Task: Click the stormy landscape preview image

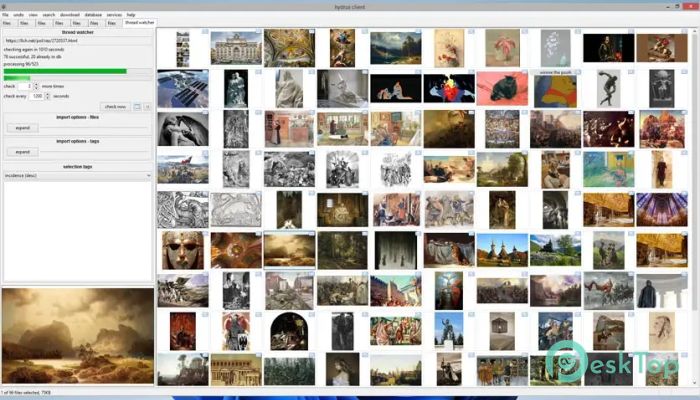Action: click(78, 336)
